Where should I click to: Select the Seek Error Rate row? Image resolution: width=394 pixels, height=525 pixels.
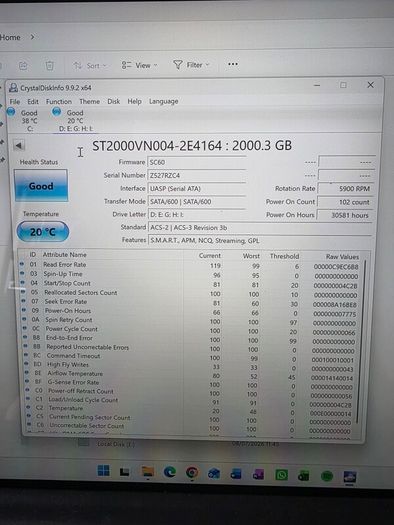pyautogui.click(x=189, y=302)
